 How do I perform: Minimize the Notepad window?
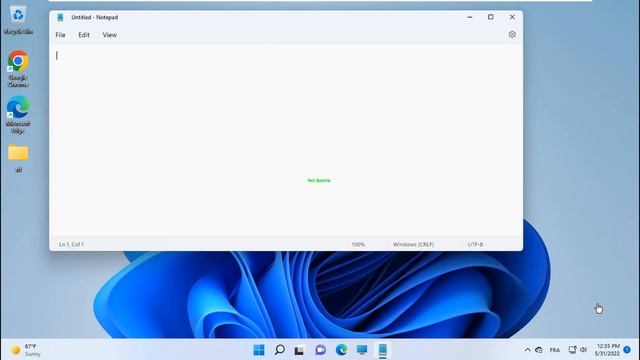tap(469, 17)
